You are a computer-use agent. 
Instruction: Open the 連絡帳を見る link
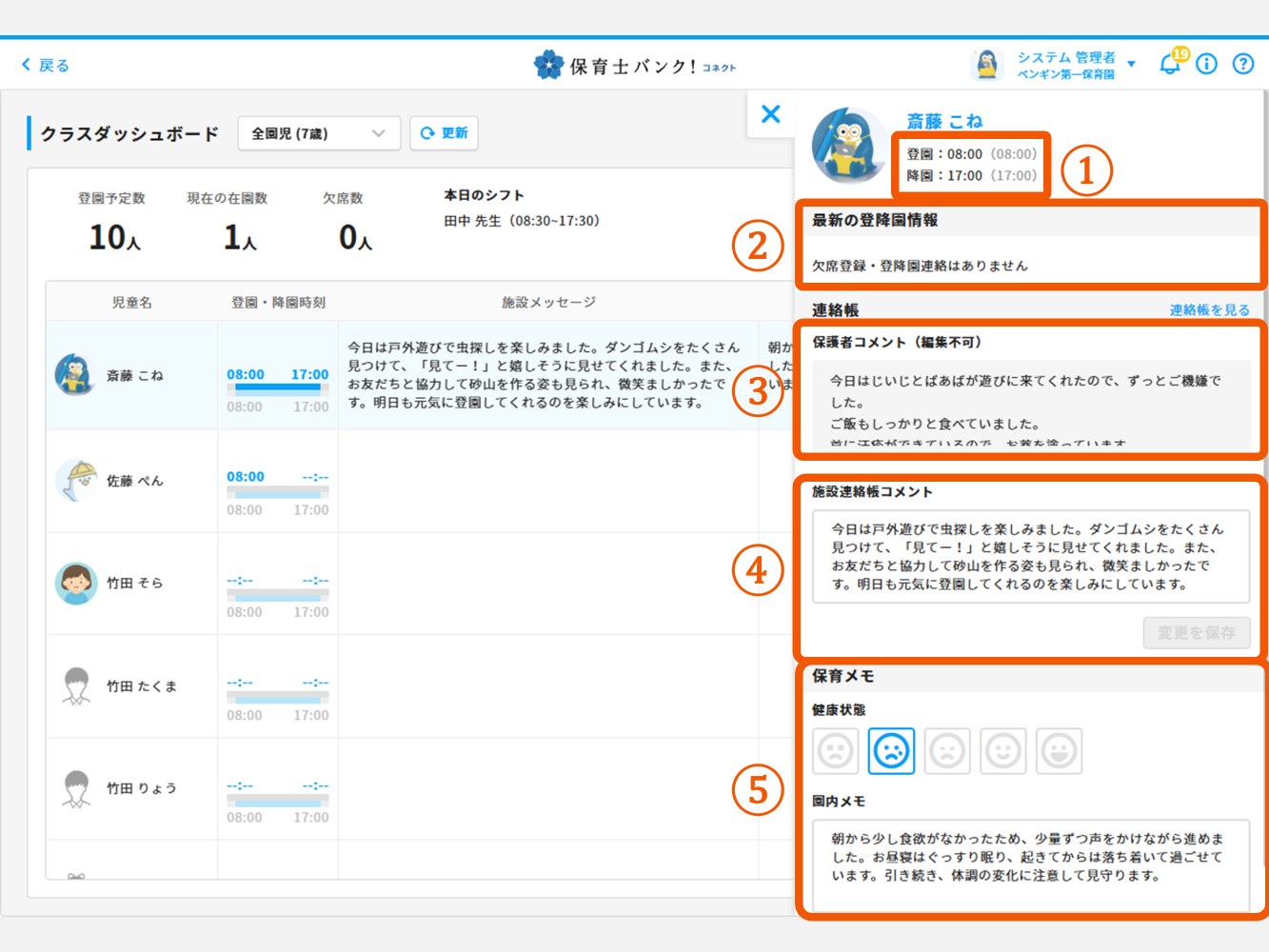1209,309
